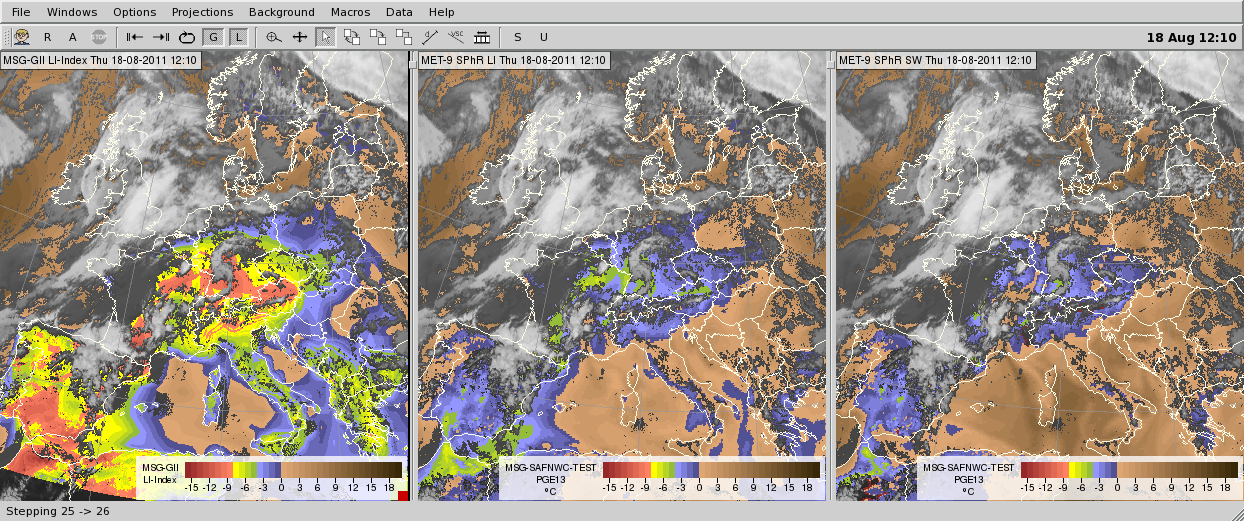Select the pan/move crosshair tool
The image size is (1244, 521).
299,37
